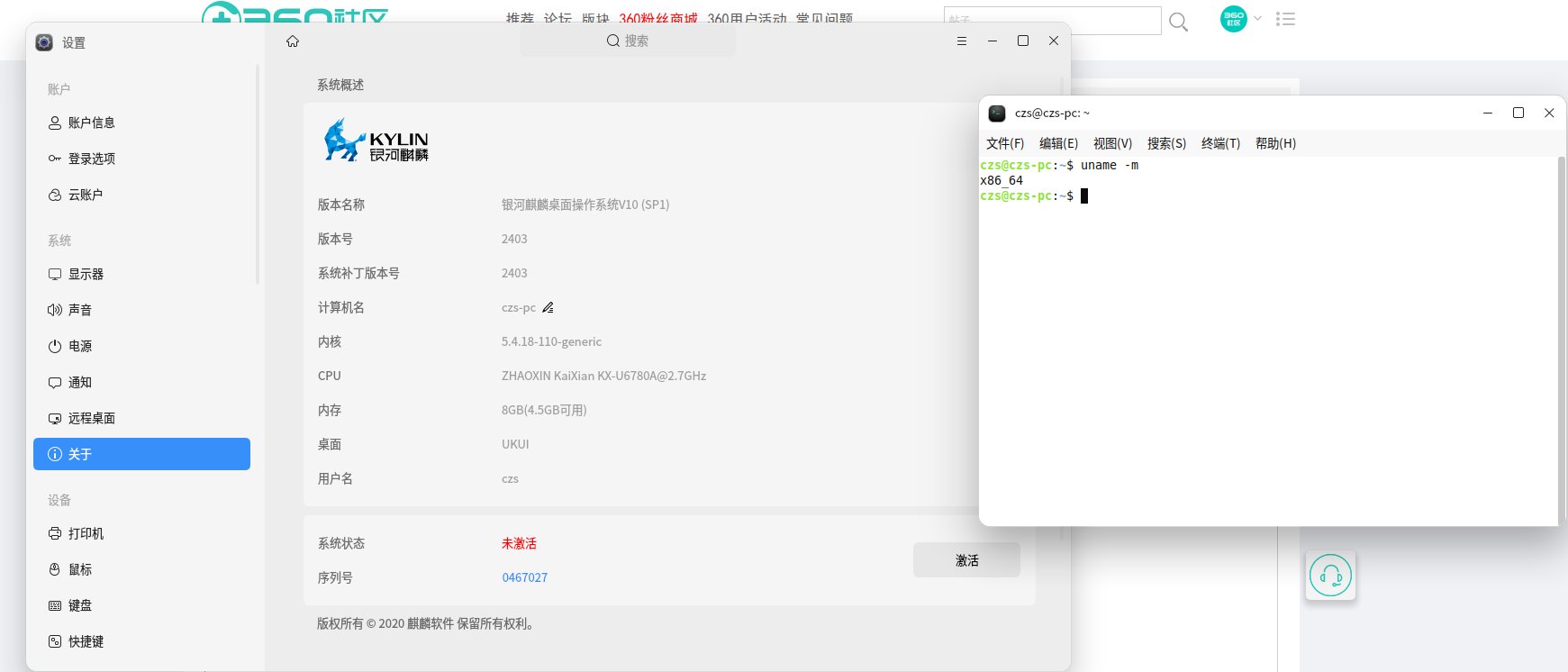Open 快捷键 shortcut settings
The image size is (1568, 672).
point(141,641)
